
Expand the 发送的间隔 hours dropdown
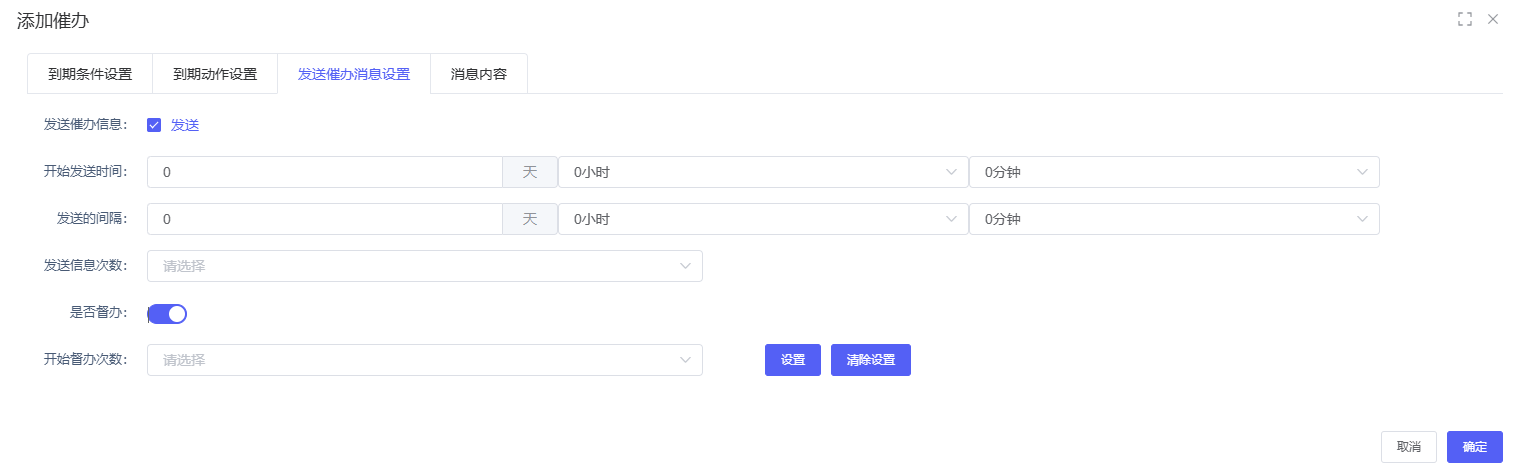pyautogui.click(x=763, y=219)
